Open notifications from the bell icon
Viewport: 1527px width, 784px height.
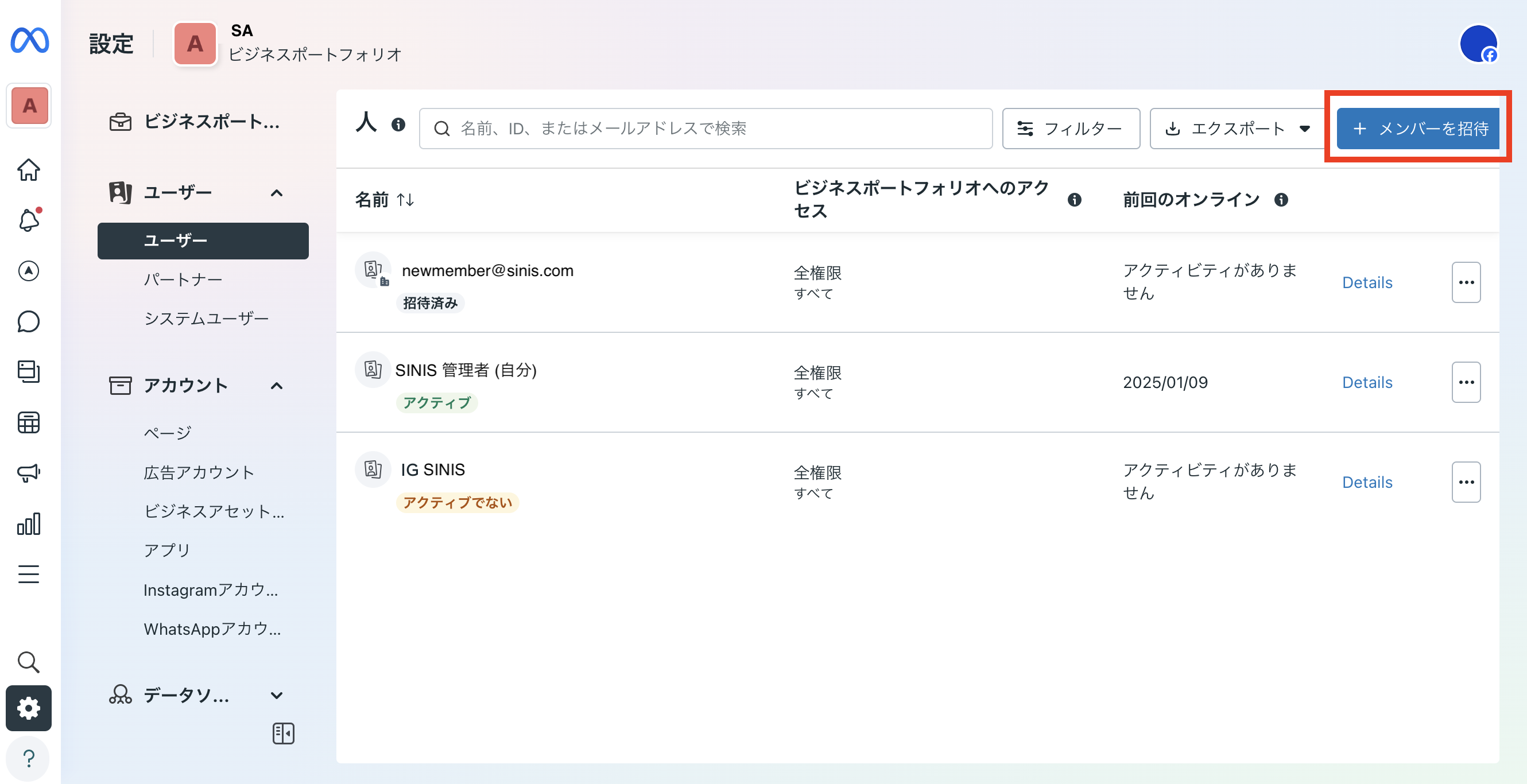point(28,220)
